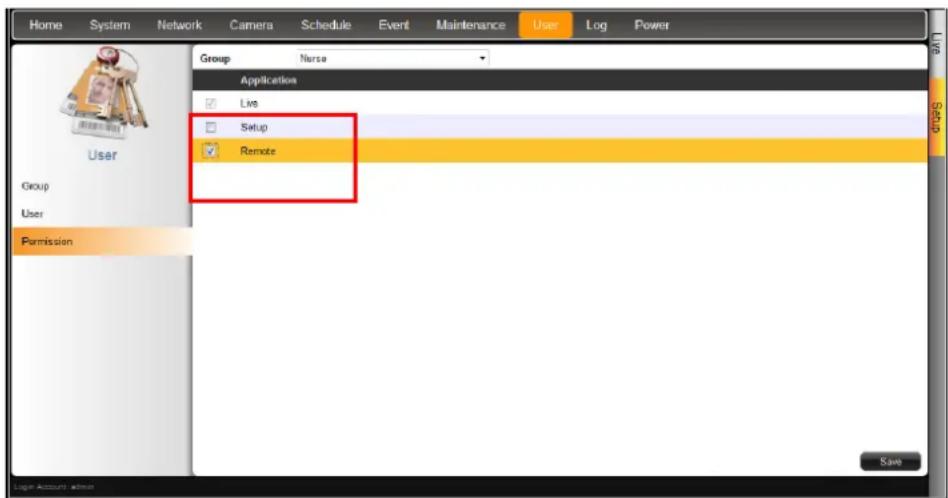The height and width of the screenshot is (498, 948).
Task: Open the Event menu
Action: (x=394, y=25)
